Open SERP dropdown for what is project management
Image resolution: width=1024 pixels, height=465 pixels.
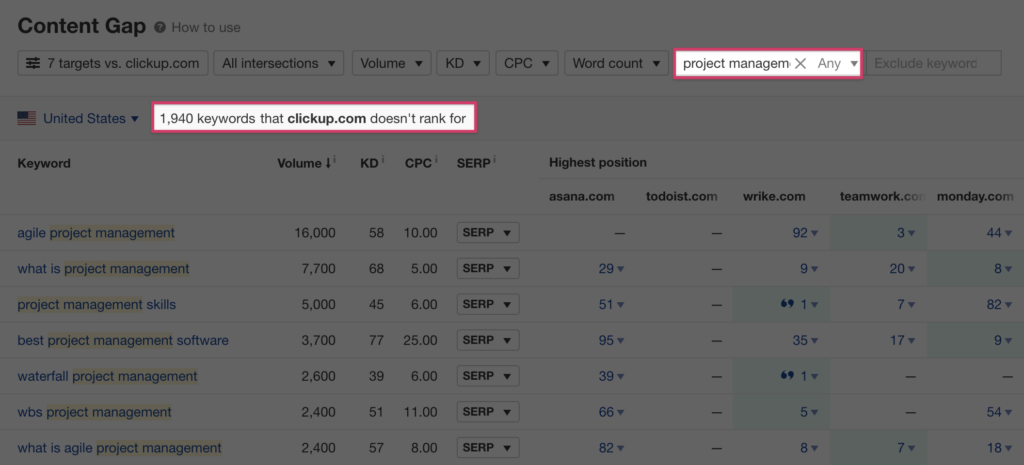coord(488,268)
